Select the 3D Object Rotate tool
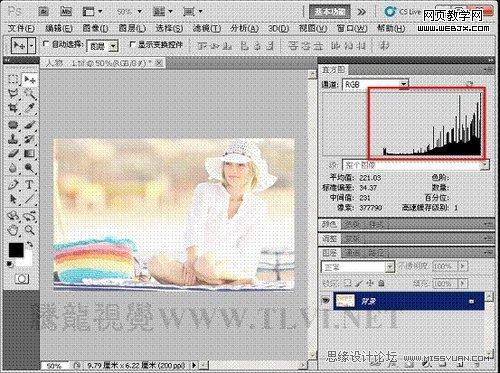The image size is (500, 373). (13, 216)
